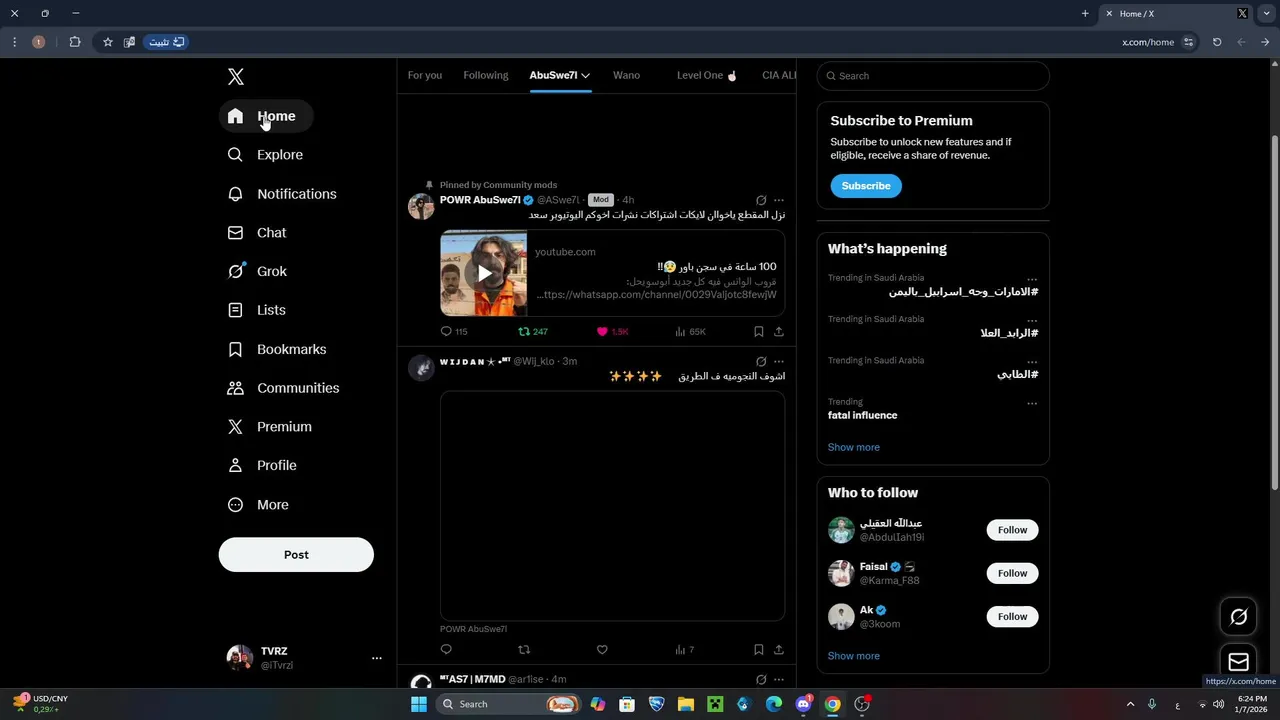
Task: Reply to POWR AbuSwe7l post (115)
Action: pyautogui.click(x=454, y=332)
